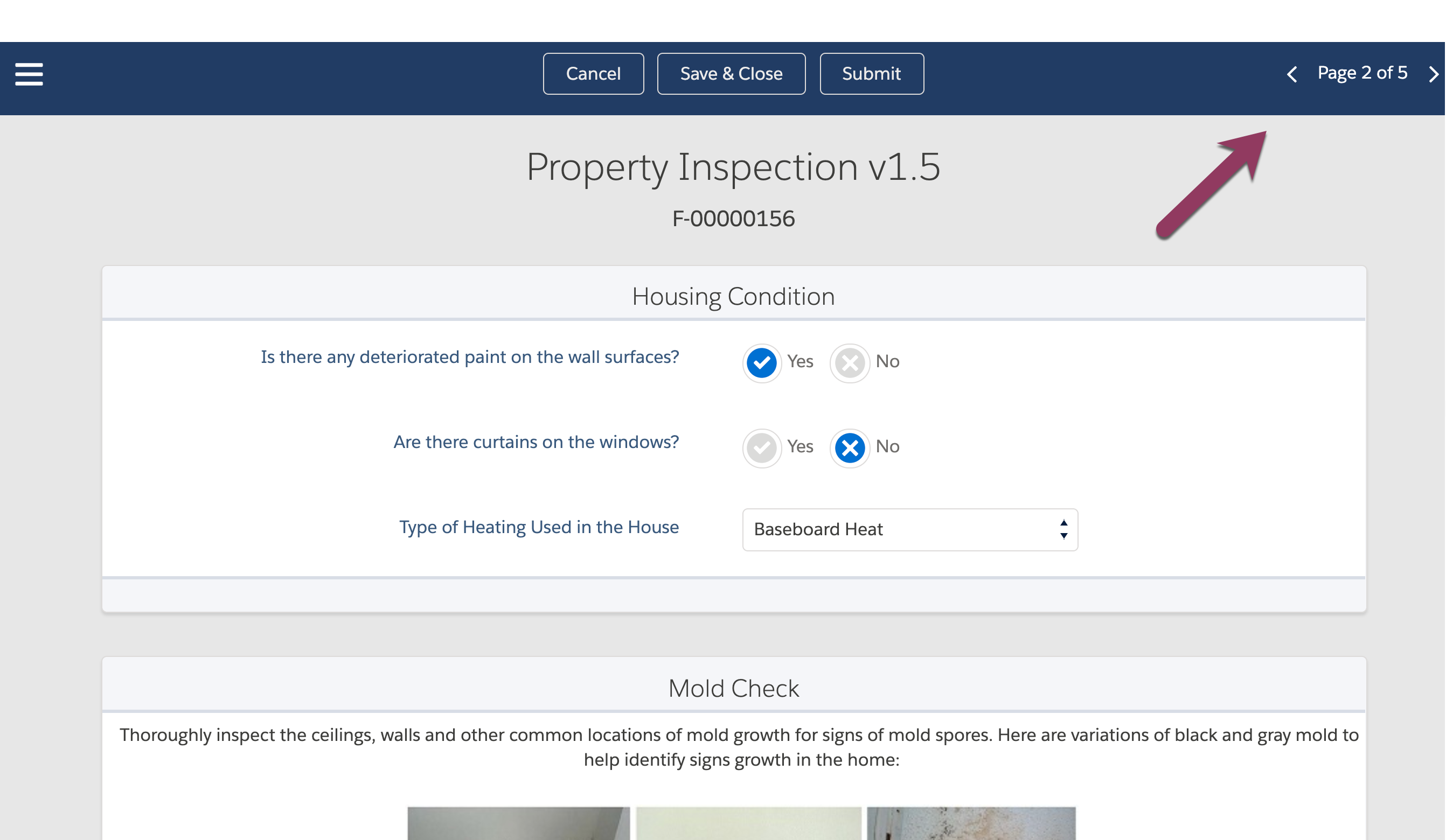Click the next page navigation arrow
The width and height of the screenshot is (1446, 840).
click(x=1432, y=73)
